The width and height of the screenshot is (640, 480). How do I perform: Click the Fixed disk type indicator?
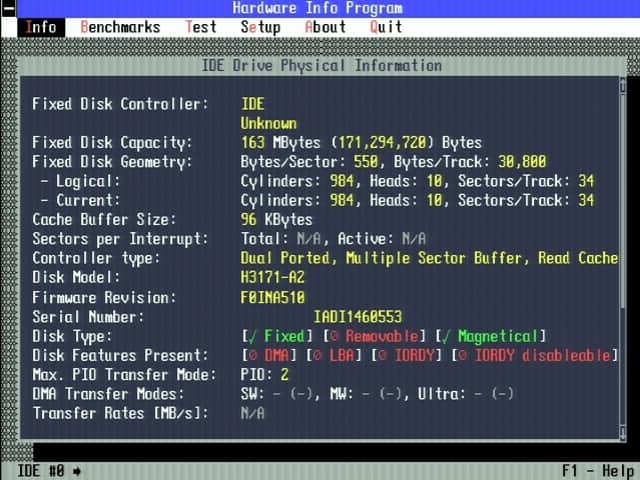277,336
